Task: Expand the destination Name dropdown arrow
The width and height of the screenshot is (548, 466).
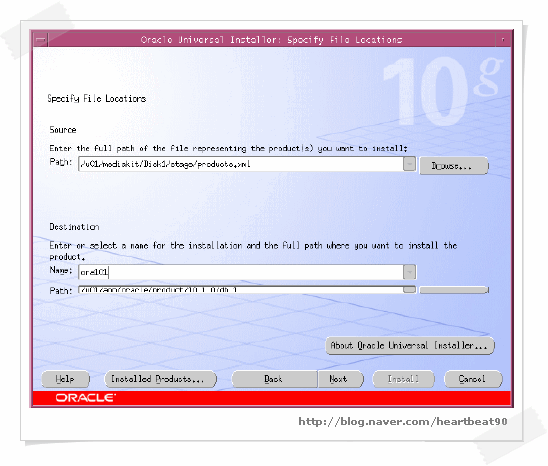Action: 409,272
